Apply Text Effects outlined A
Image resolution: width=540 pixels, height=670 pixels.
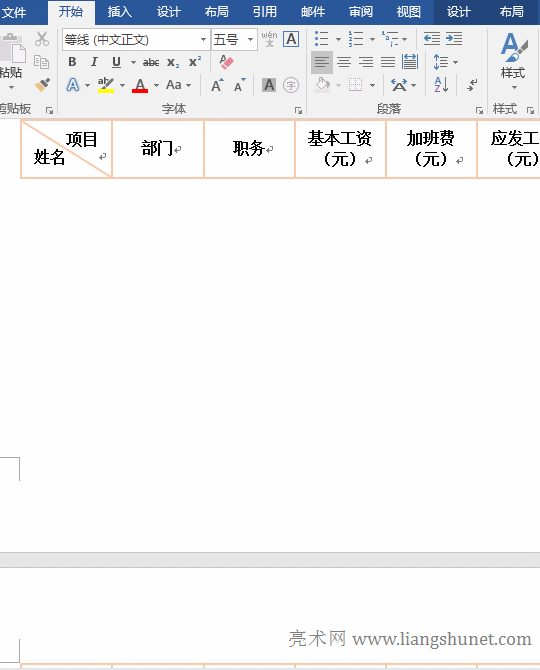[73, 85]
